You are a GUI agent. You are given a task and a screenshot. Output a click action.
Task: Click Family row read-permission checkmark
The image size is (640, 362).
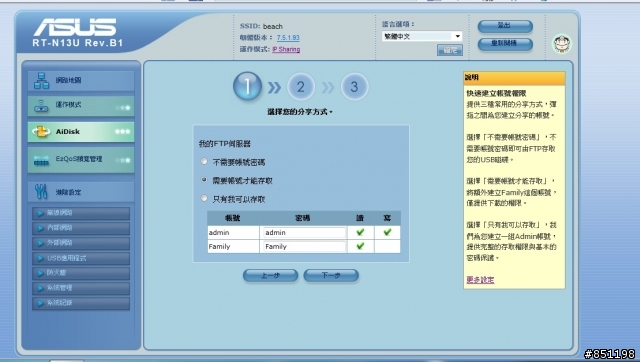click(360, 246)
